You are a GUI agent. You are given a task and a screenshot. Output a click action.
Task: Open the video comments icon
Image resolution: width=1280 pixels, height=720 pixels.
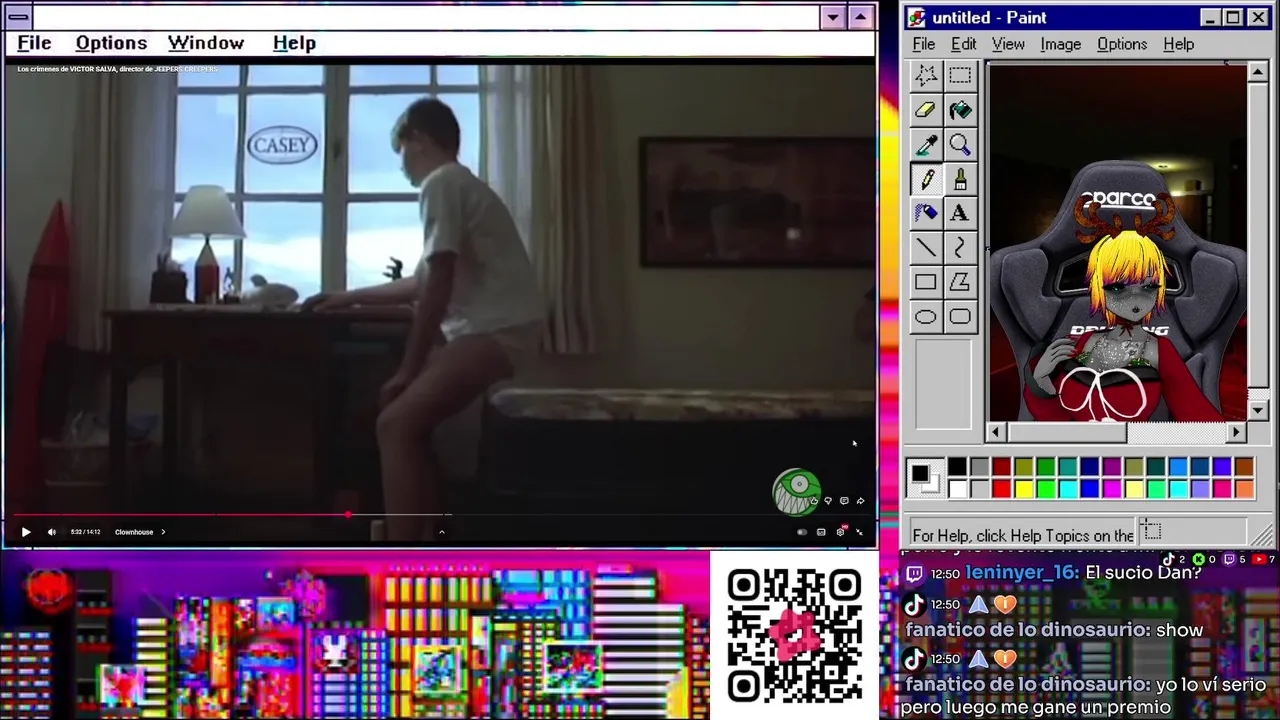[x=844, y=500]
